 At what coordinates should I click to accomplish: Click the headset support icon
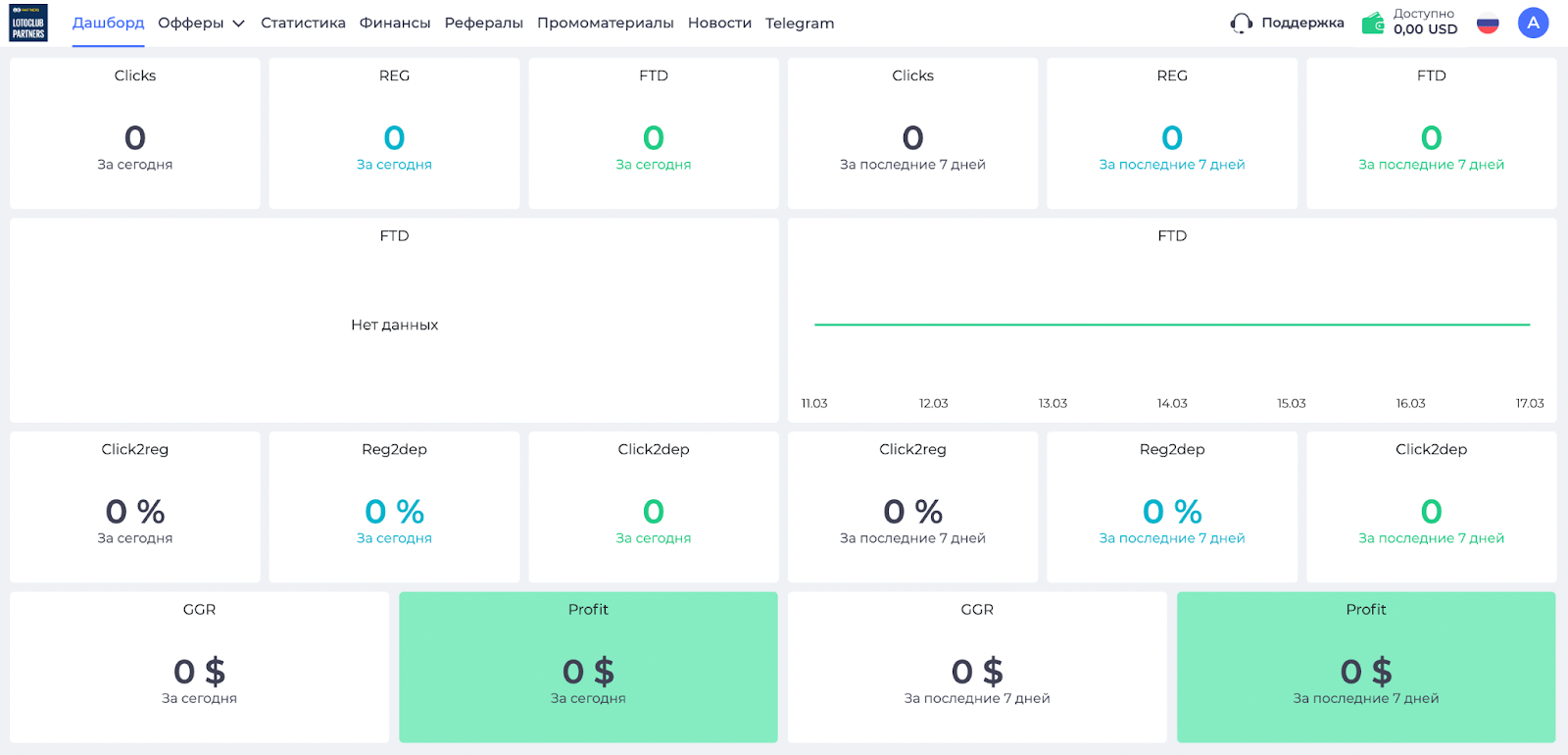click(1241, 24)
